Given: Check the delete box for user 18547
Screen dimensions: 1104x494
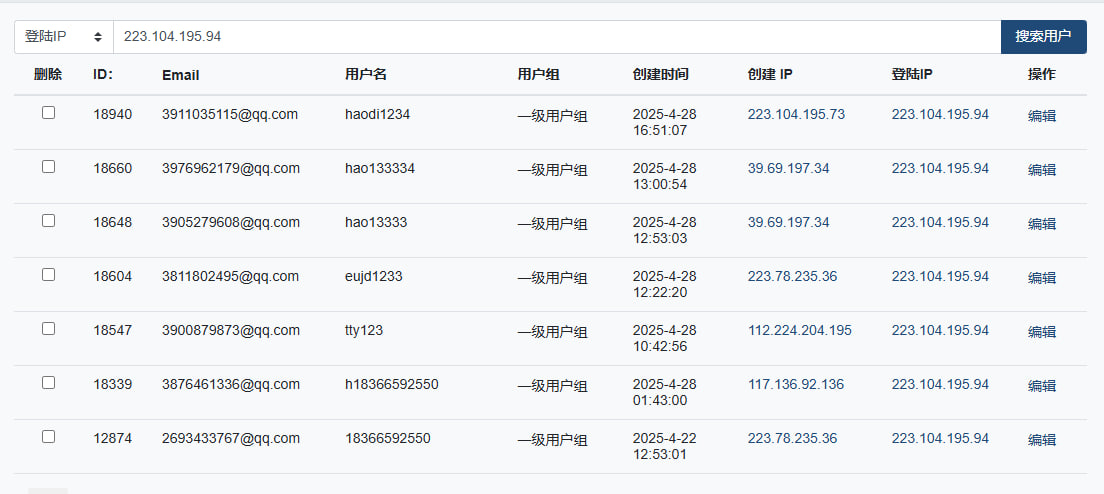Looking at the screenshot, I should tap(48, 329).
